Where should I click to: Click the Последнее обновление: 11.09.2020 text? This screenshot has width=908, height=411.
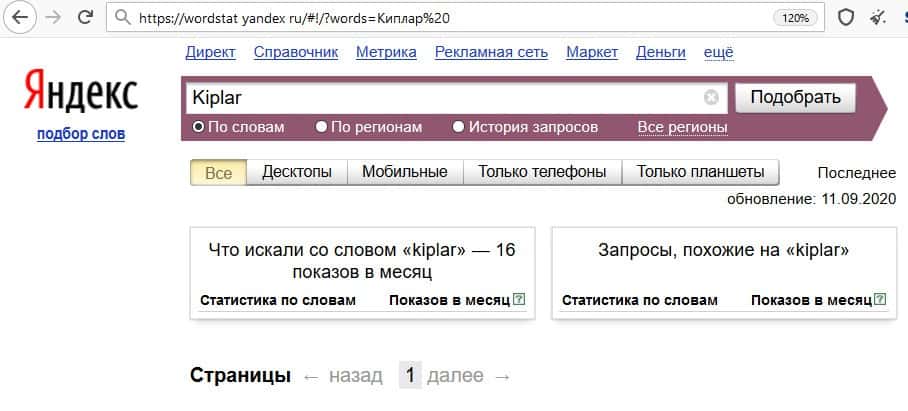point(812,186)
